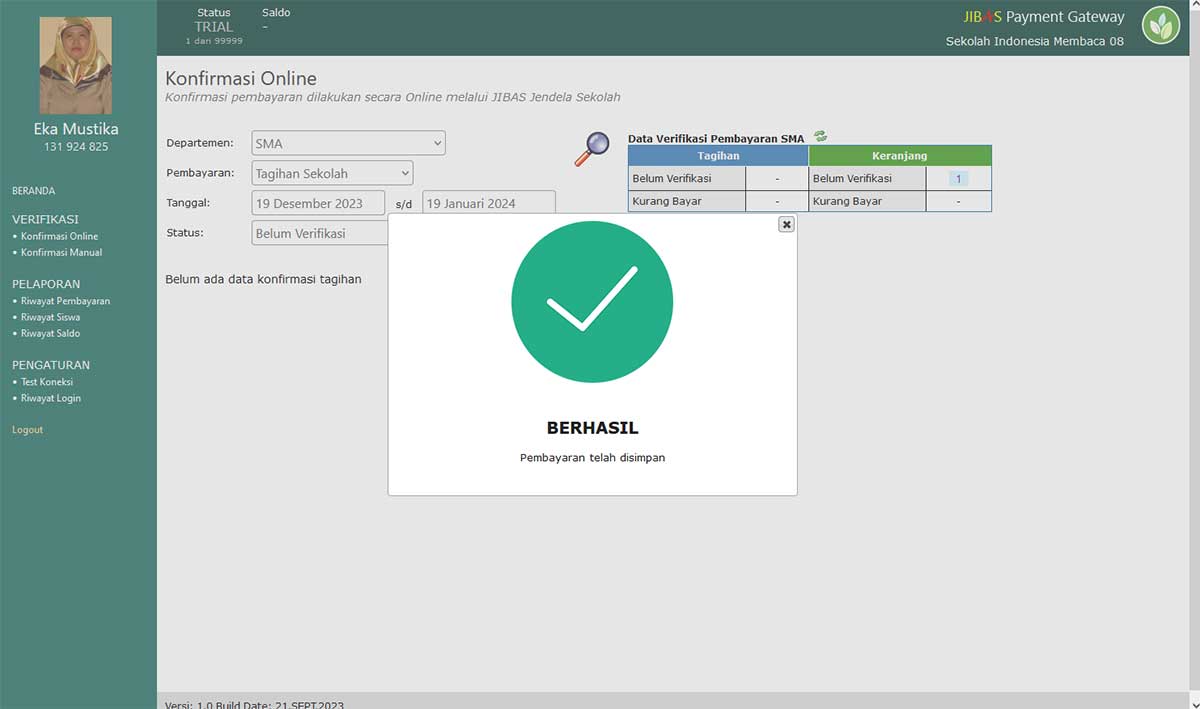Go to Beranda in the sidebar

[x=34, y=191]
